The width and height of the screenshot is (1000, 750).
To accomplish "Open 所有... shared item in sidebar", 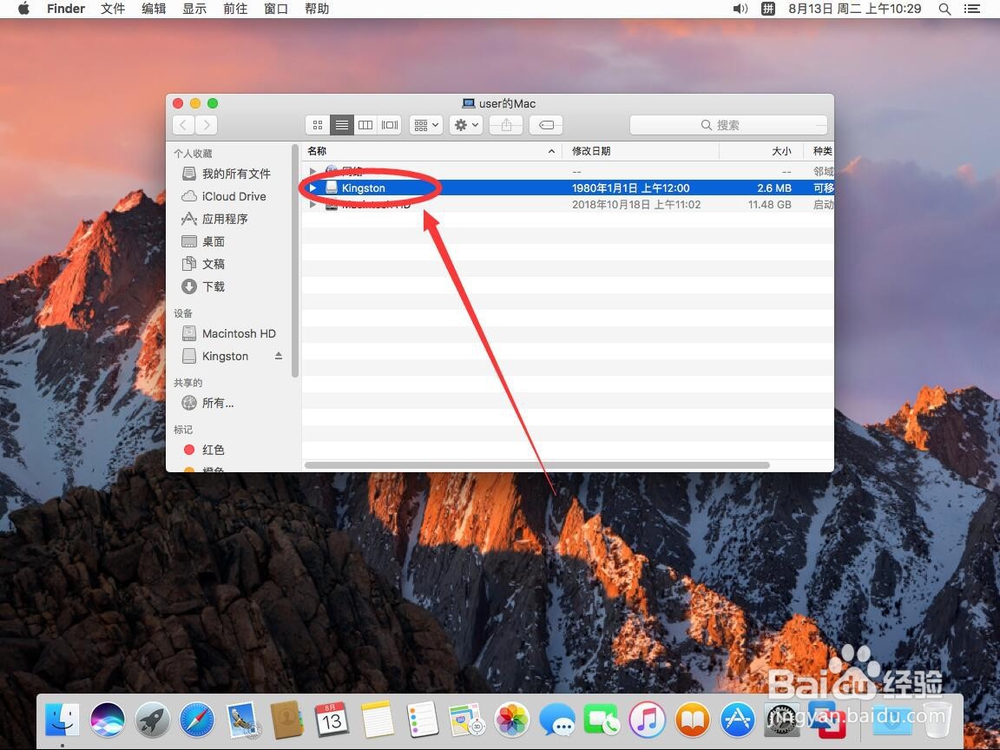I will pos(208,403).
